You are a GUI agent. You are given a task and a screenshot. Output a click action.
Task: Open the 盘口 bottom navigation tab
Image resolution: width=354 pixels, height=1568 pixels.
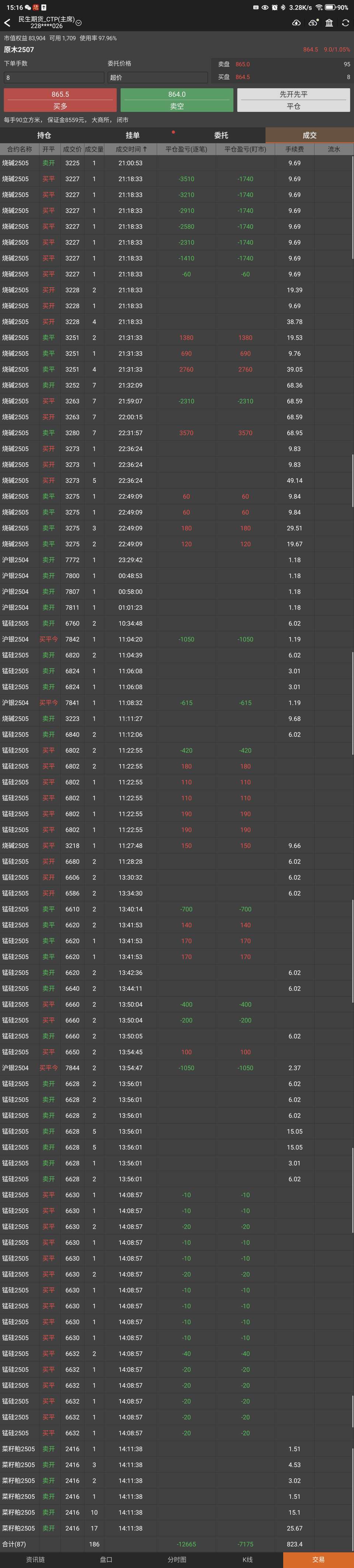click(106, 1560)
